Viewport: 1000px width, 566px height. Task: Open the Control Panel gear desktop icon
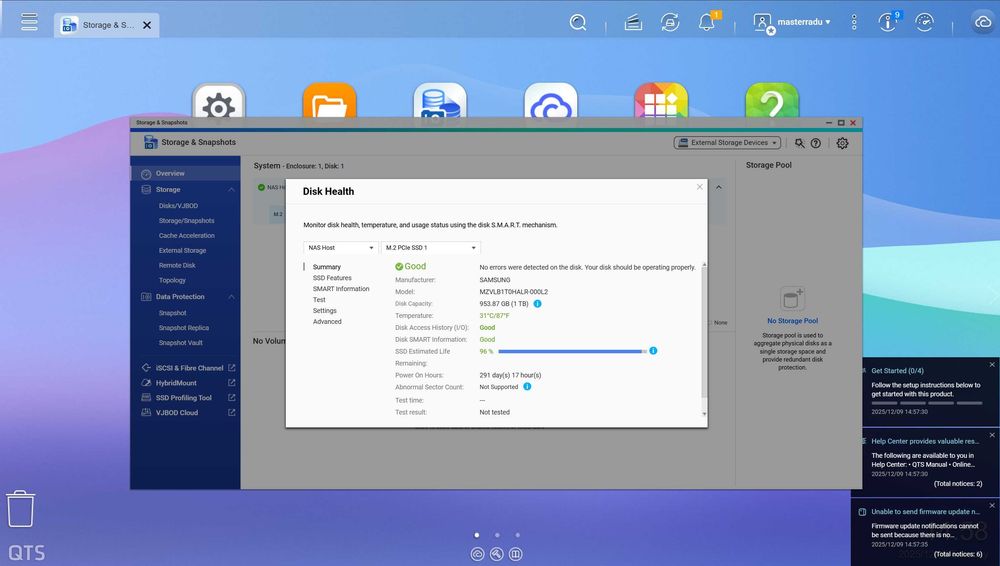(x=219, y=101)
